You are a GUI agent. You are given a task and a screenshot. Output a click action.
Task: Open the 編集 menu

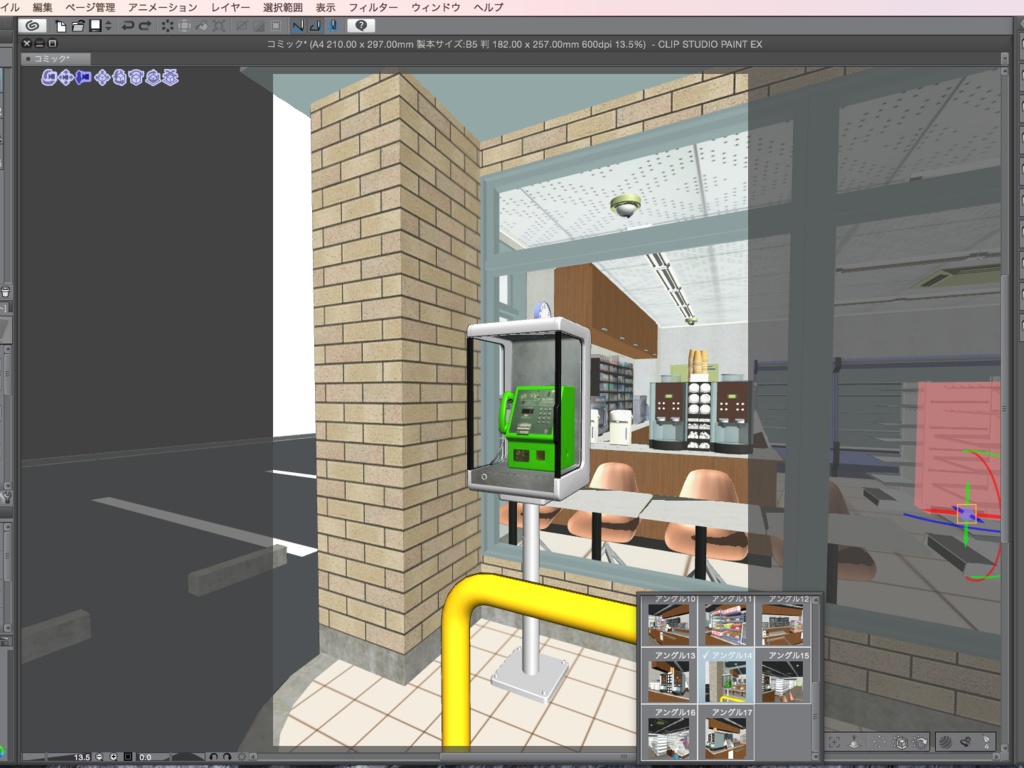[x=42, y=7]
